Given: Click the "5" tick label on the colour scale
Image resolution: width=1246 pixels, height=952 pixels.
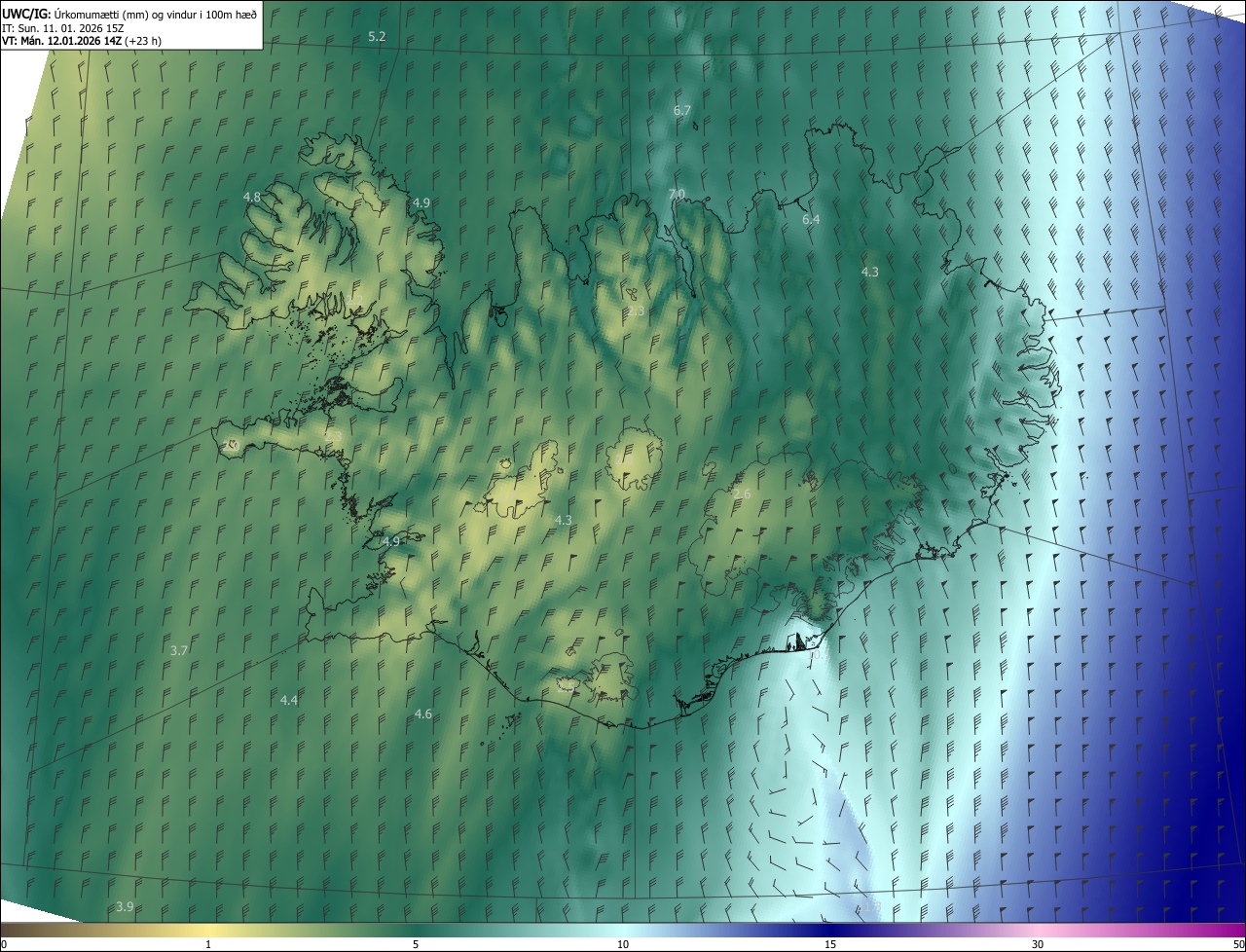Looking at the screenshot, I should (x=416, y=944).
